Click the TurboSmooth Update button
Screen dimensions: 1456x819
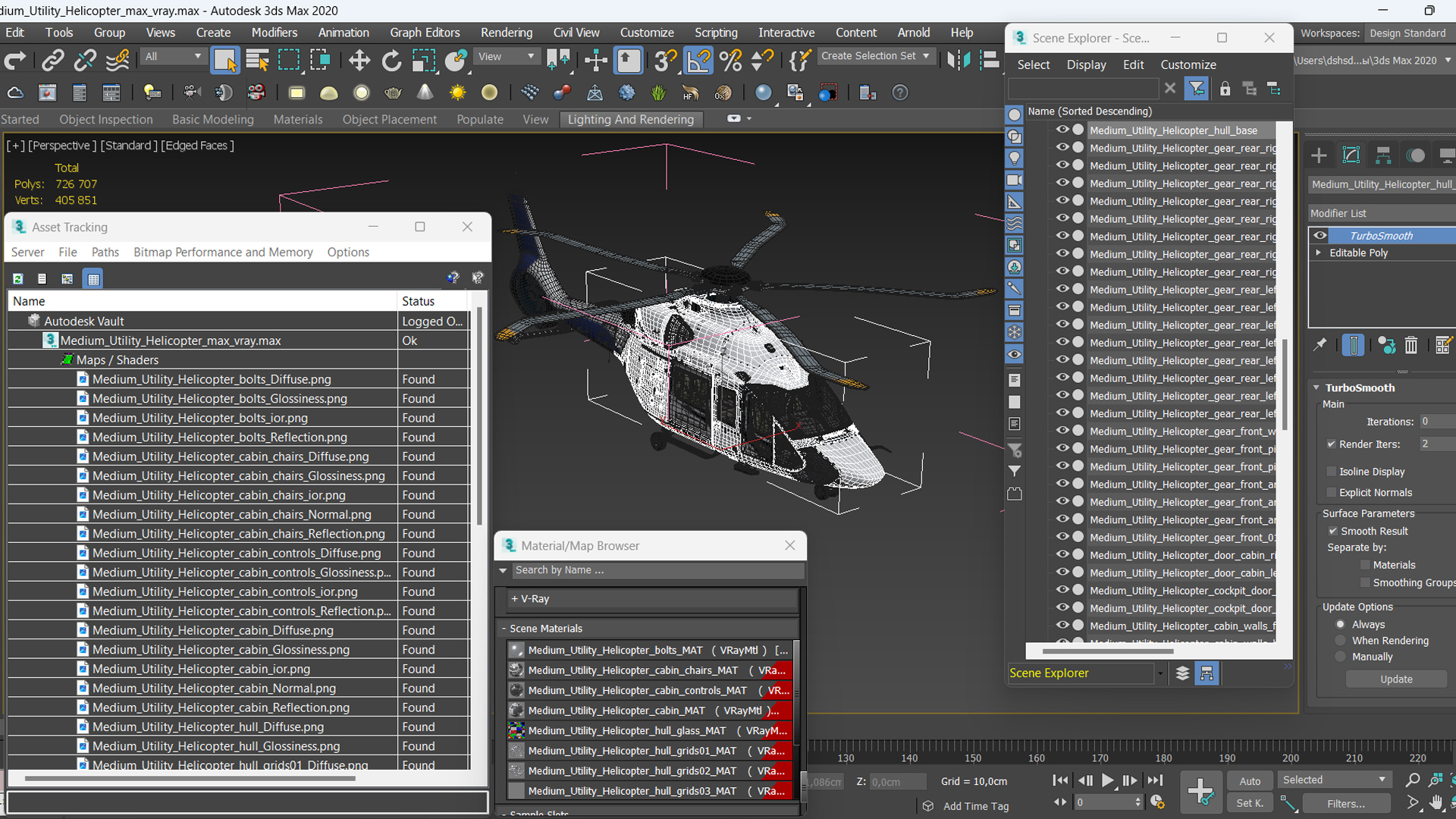pyautogui.click(x=1396, y=679)
